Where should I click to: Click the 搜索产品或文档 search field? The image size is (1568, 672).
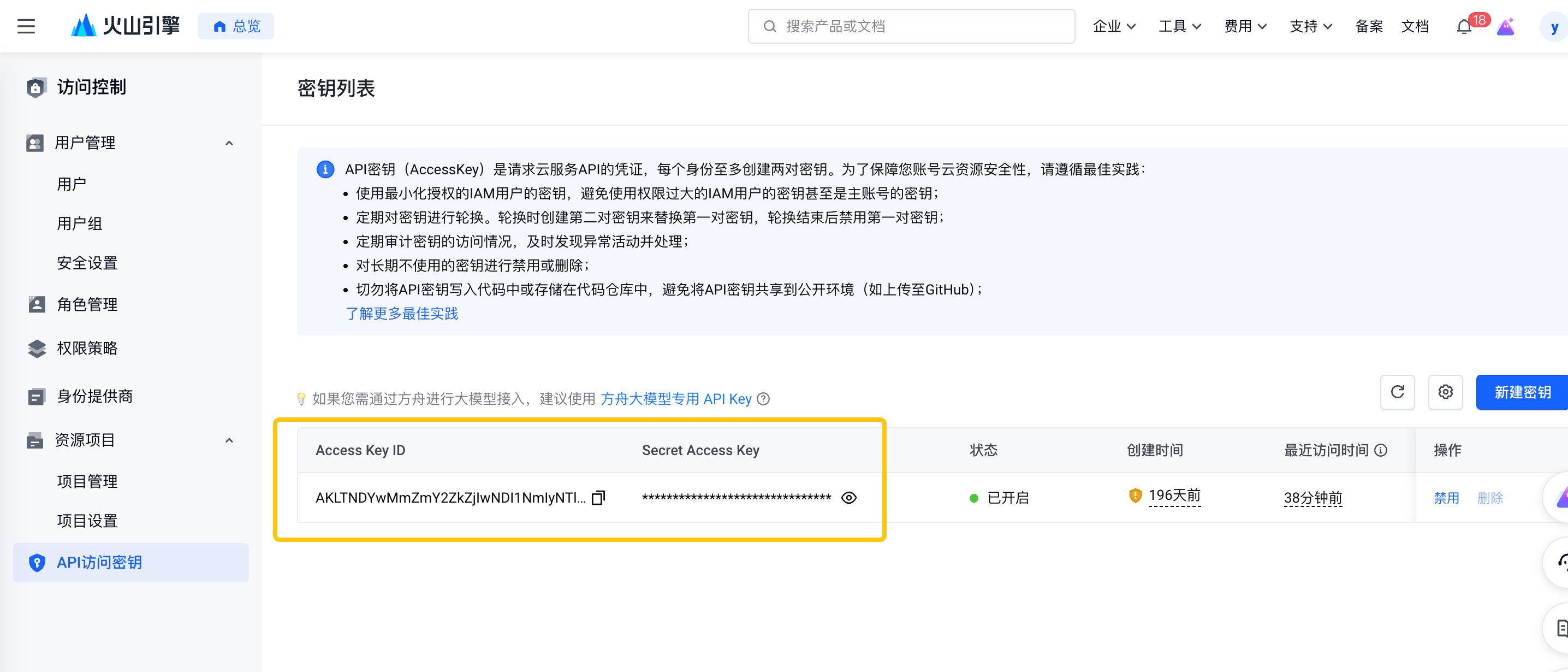[x=911, y=26]
